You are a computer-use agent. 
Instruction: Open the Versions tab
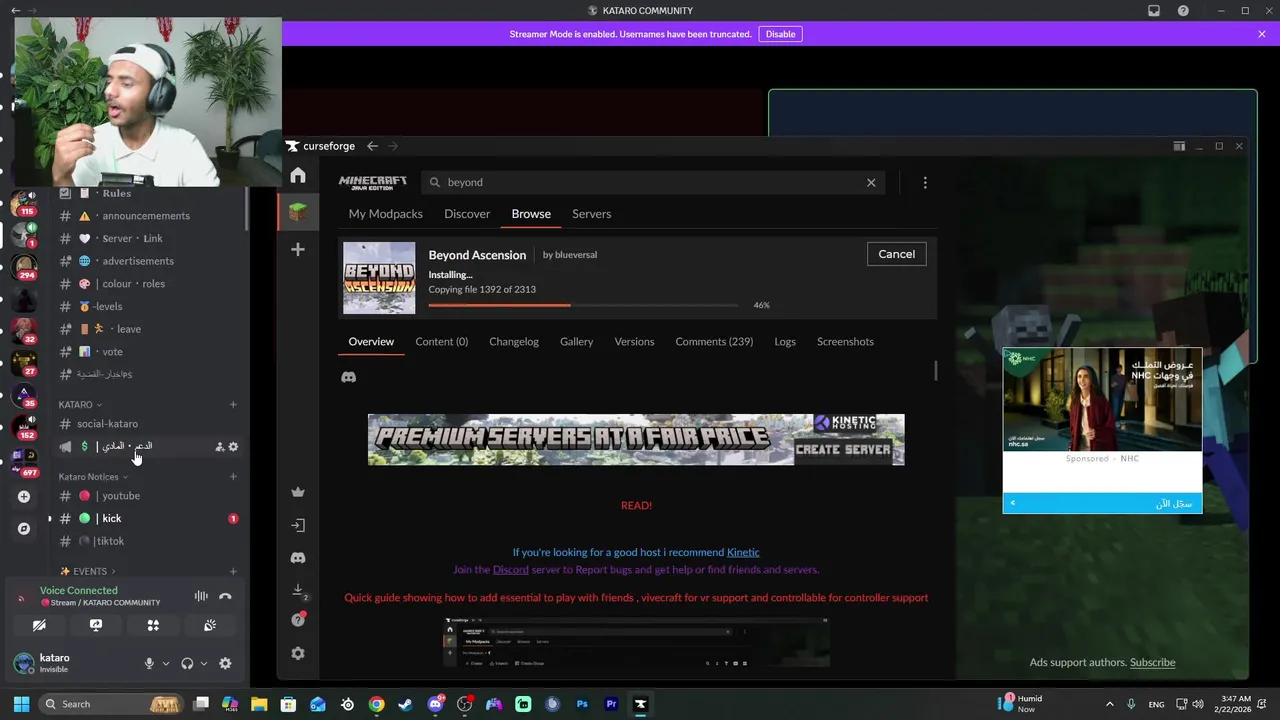pos(634,342)
